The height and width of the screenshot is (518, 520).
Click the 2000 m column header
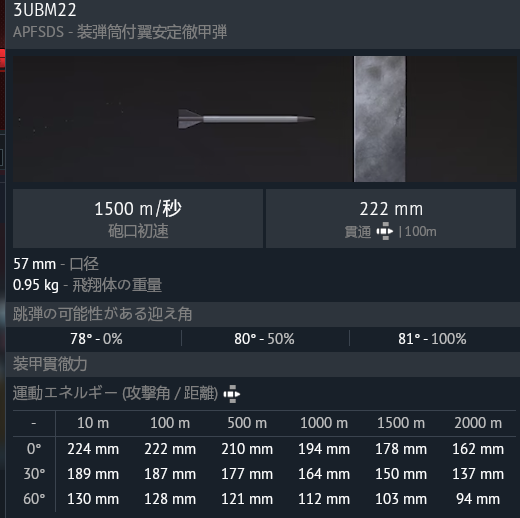pos(478,423)
